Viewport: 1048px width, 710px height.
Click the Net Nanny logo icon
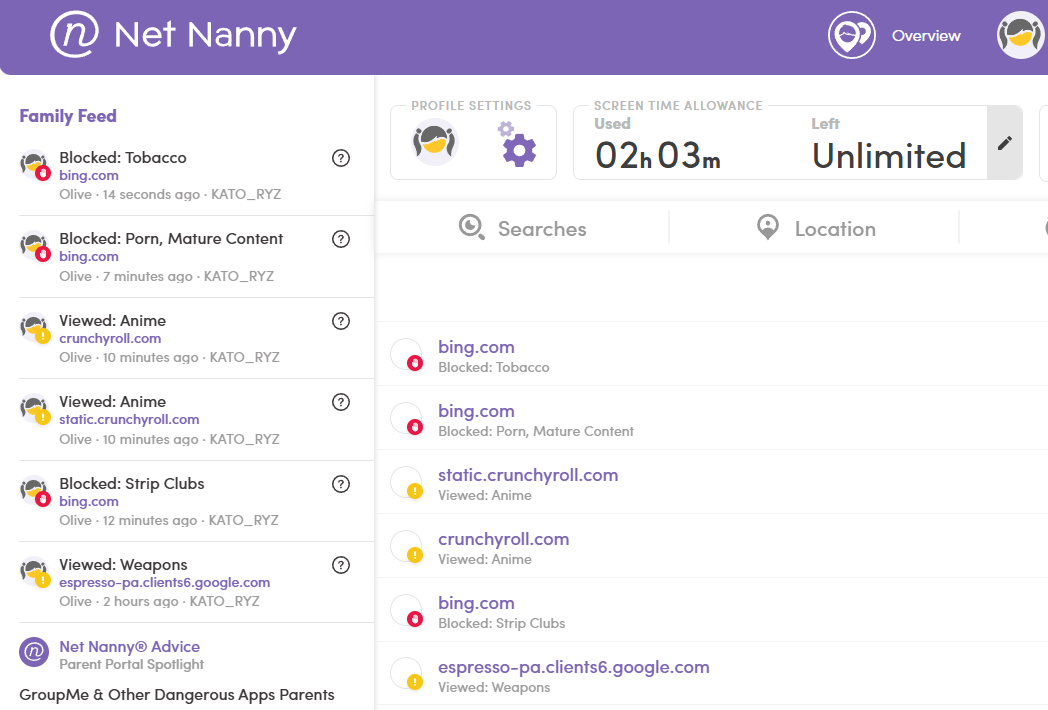(x=75, y=35)
